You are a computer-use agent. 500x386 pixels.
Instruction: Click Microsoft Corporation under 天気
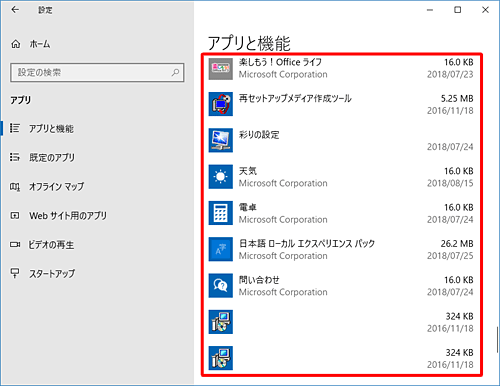(283, 183)
